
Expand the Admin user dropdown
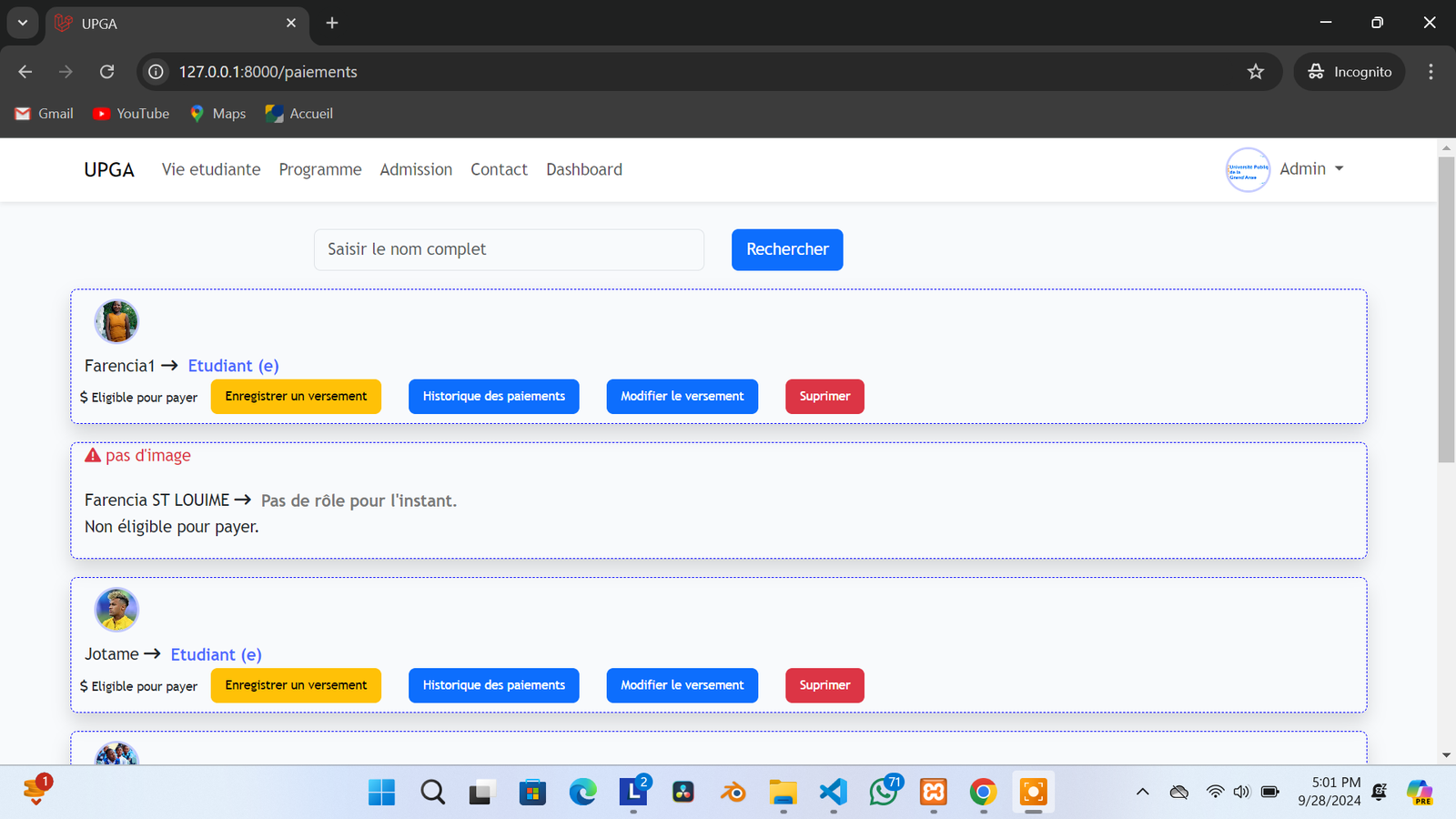click(1311, 169)
